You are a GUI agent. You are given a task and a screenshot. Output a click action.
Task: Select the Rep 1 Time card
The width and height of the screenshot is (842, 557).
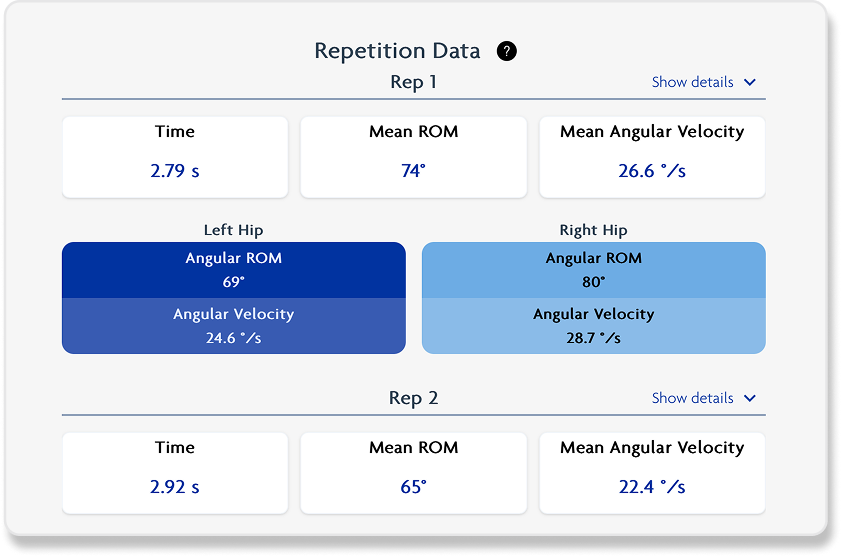click(x=175, y=157)
